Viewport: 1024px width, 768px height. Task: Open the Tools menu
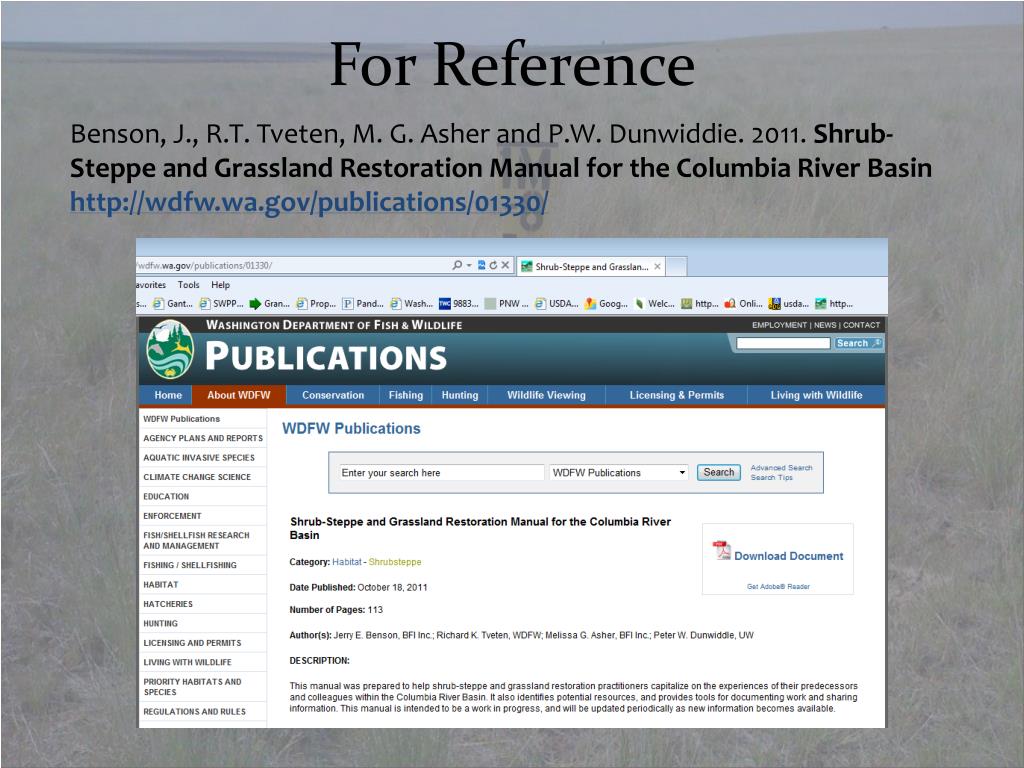pyautogui.click(x=188, y=285)
